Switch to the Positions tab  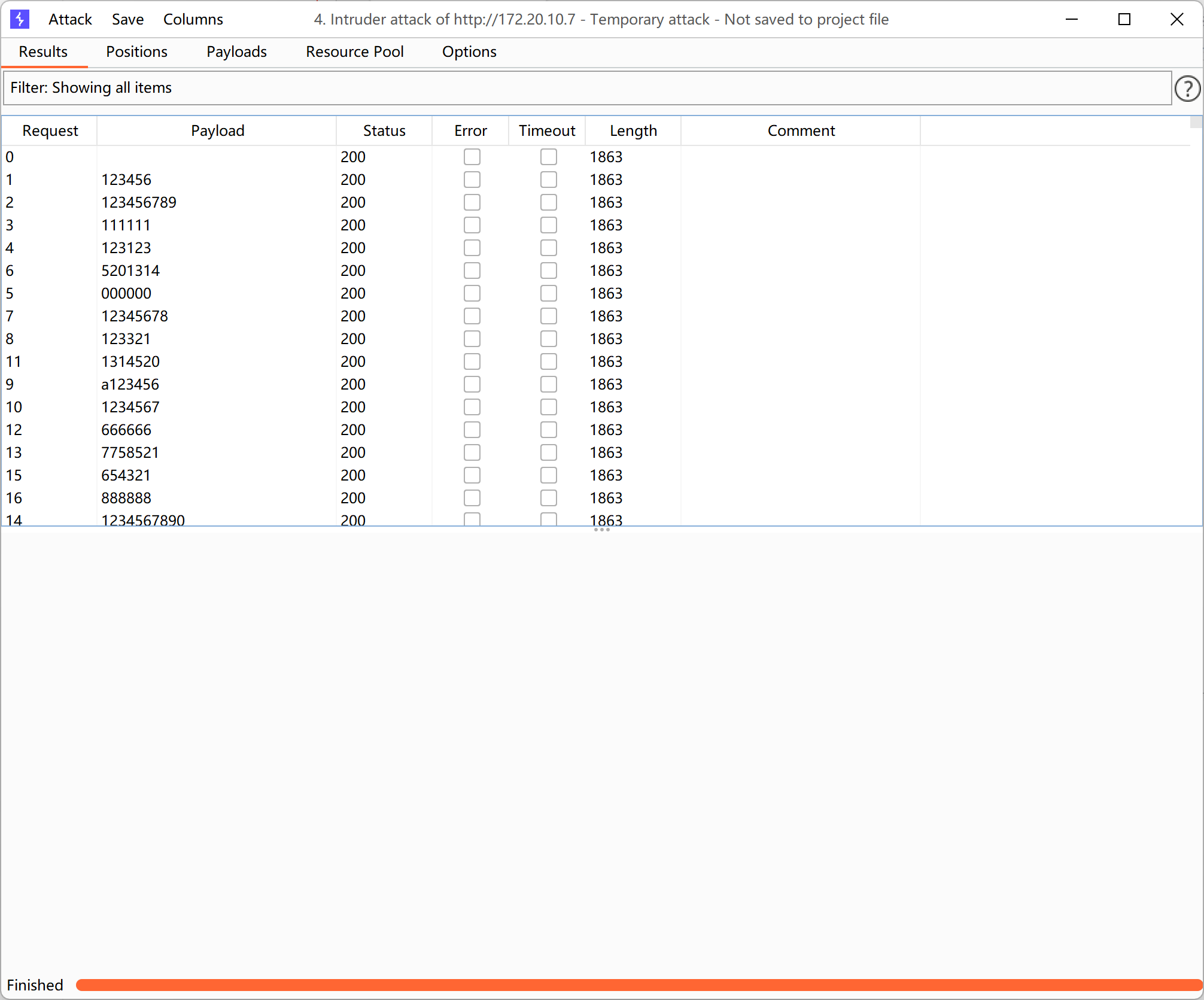[136, 51]
